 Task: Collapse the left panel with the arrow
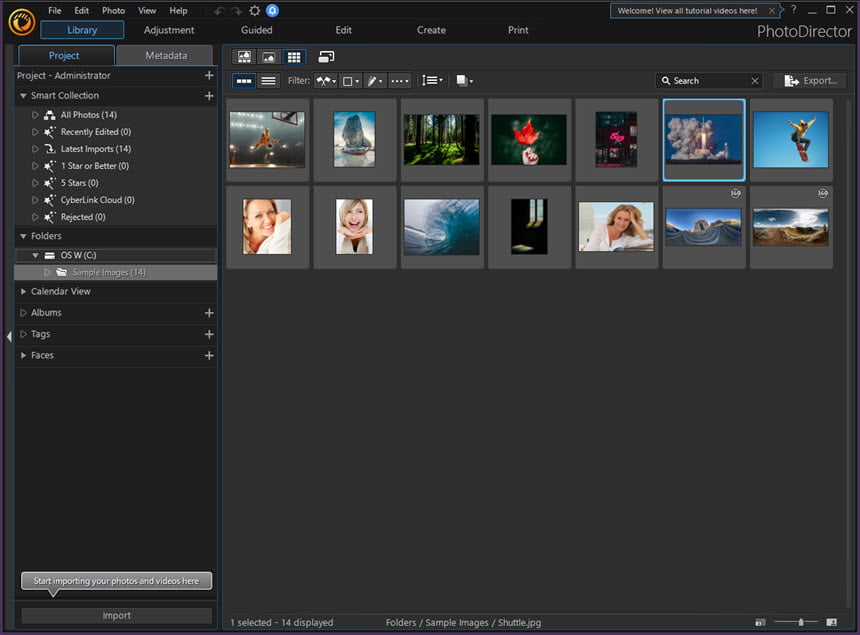[x=9, y=336]
